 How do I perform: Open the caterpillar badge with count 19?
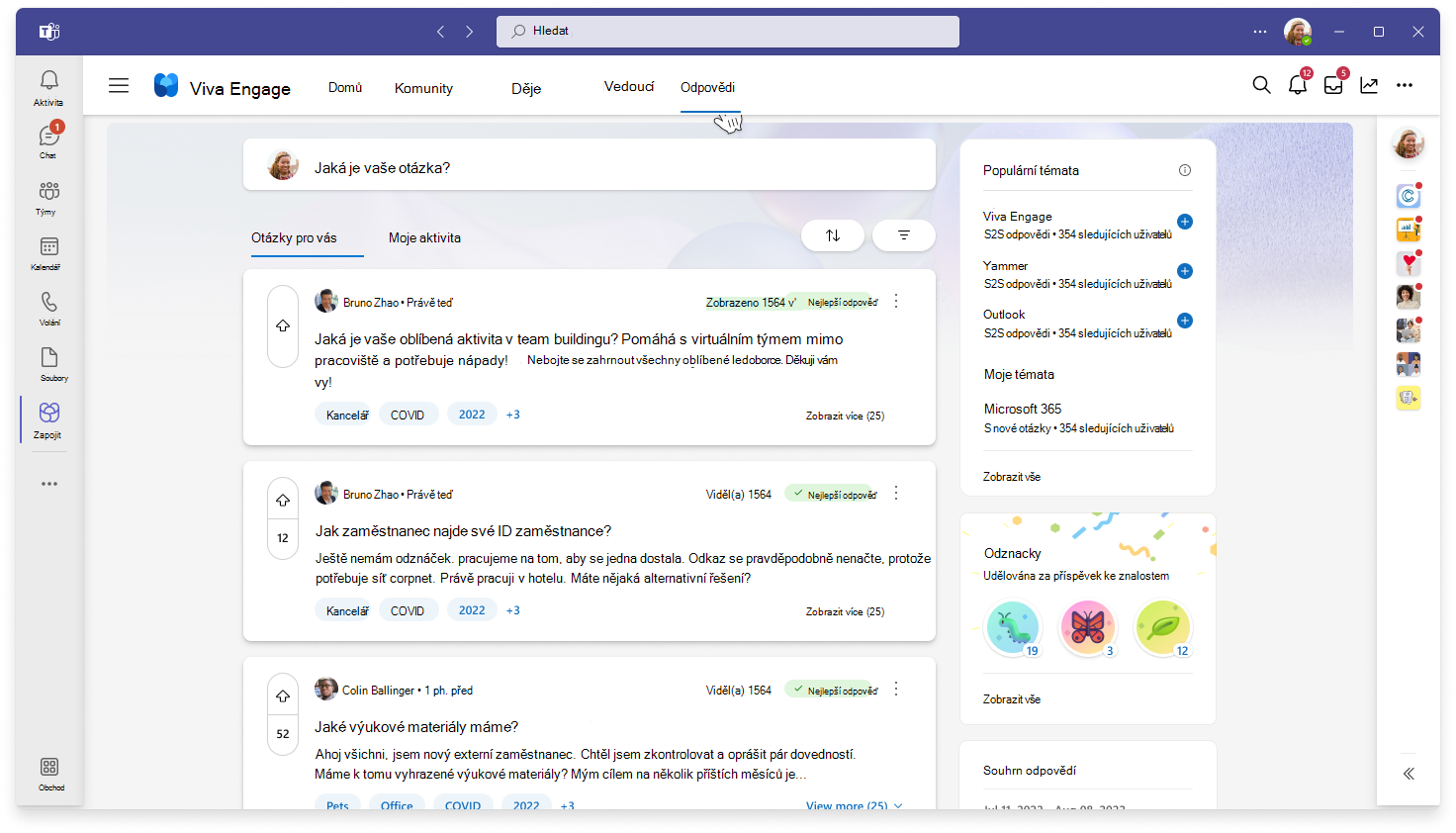pos(1013,627)
